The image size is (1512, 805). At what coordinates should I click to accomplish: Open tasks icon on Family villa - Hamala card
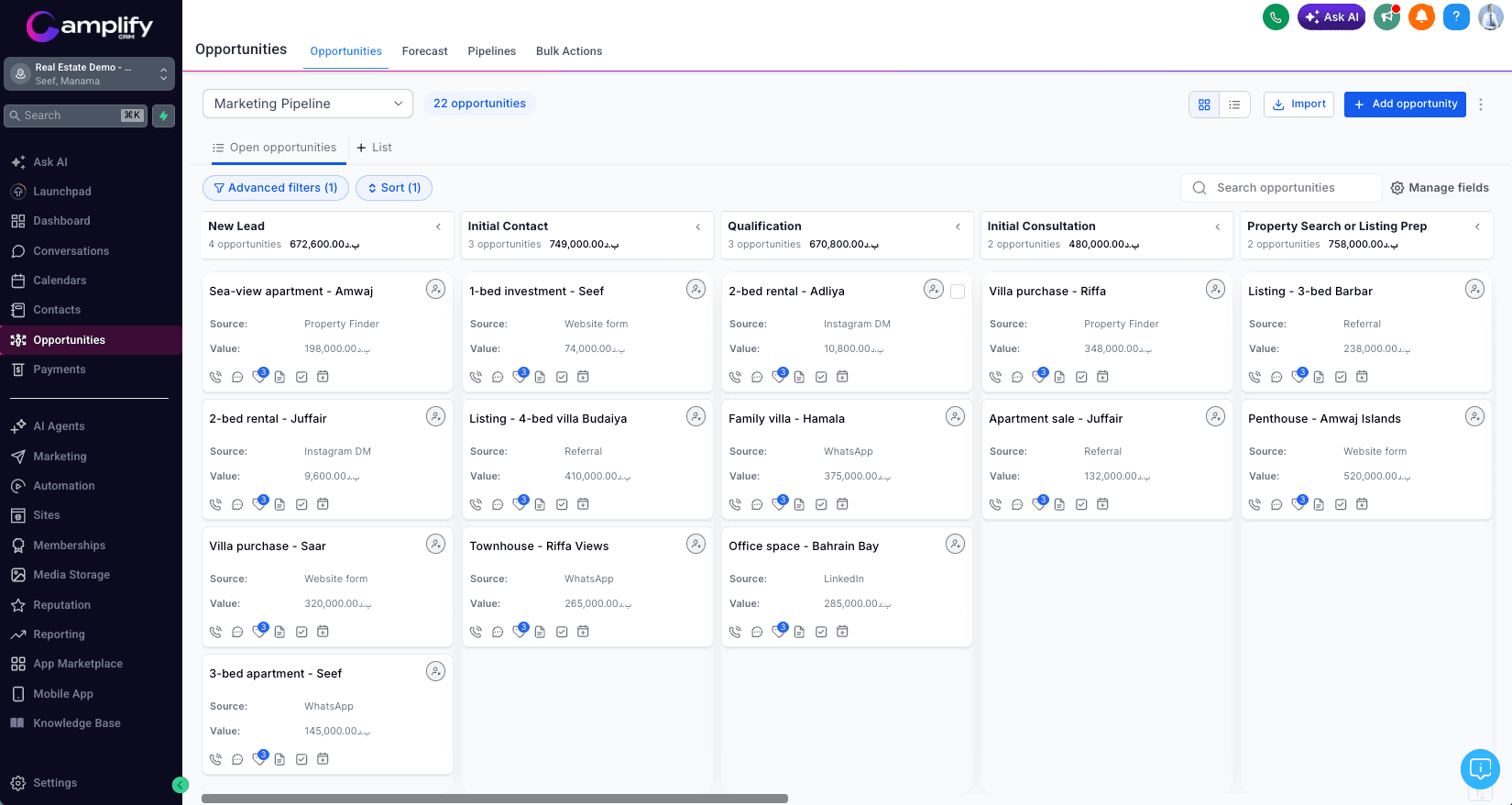821,504
